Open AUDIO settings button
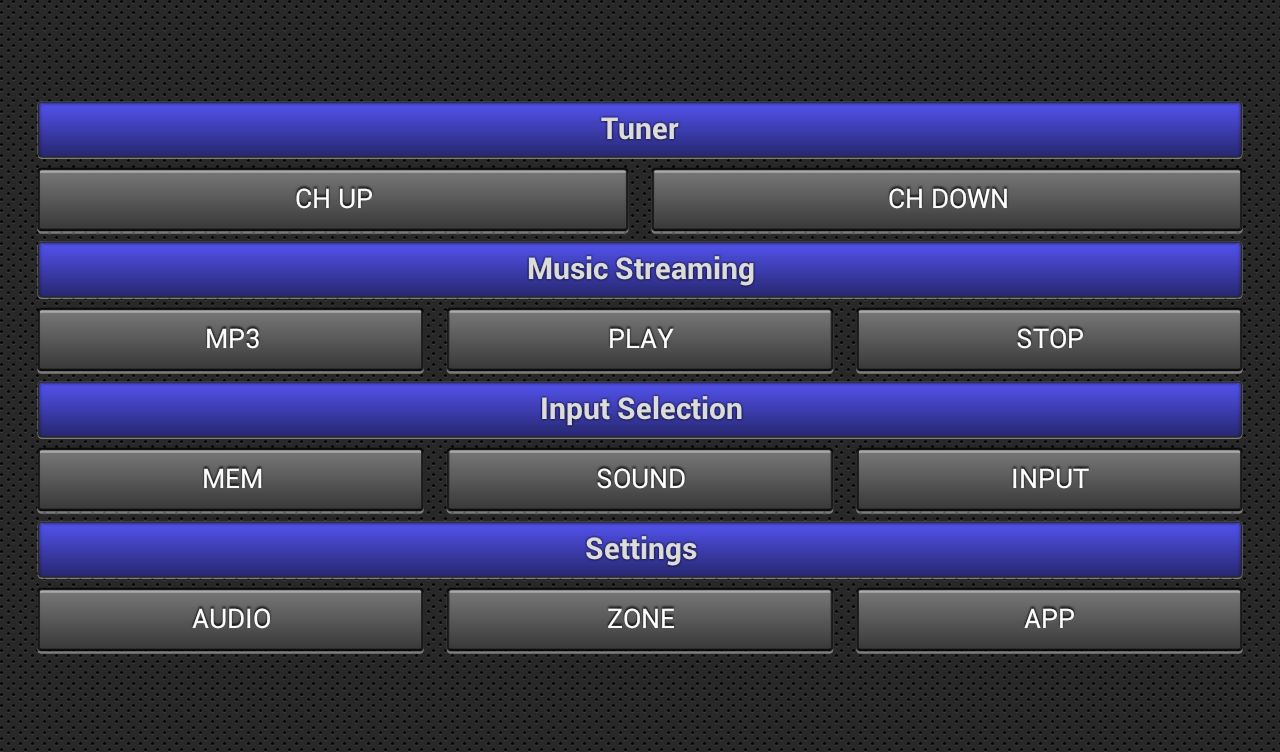1280x752 pixels. tap(231, 619)
